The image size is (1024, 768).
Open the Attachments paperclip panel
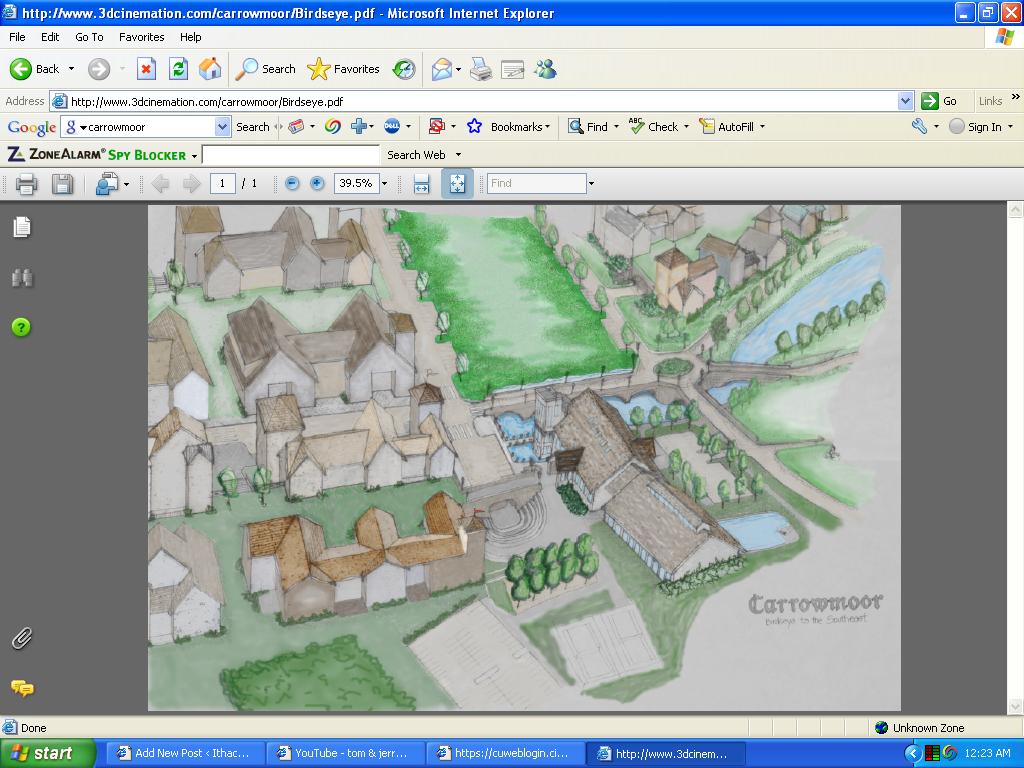(x=22, y=638)
